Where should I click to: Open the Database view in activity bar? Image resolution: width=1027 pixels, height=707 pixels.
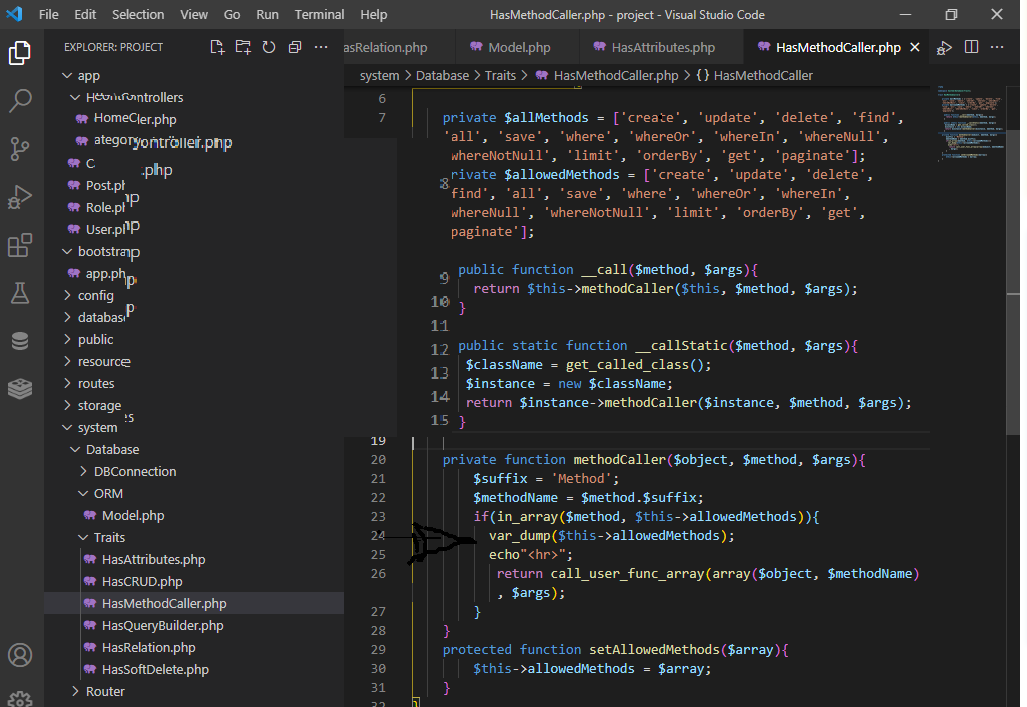tap(20, 341)
